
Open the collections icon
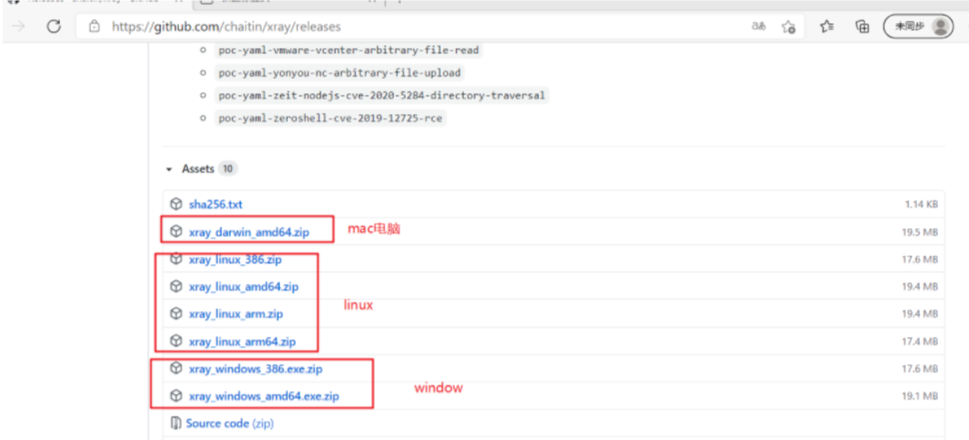862,27
